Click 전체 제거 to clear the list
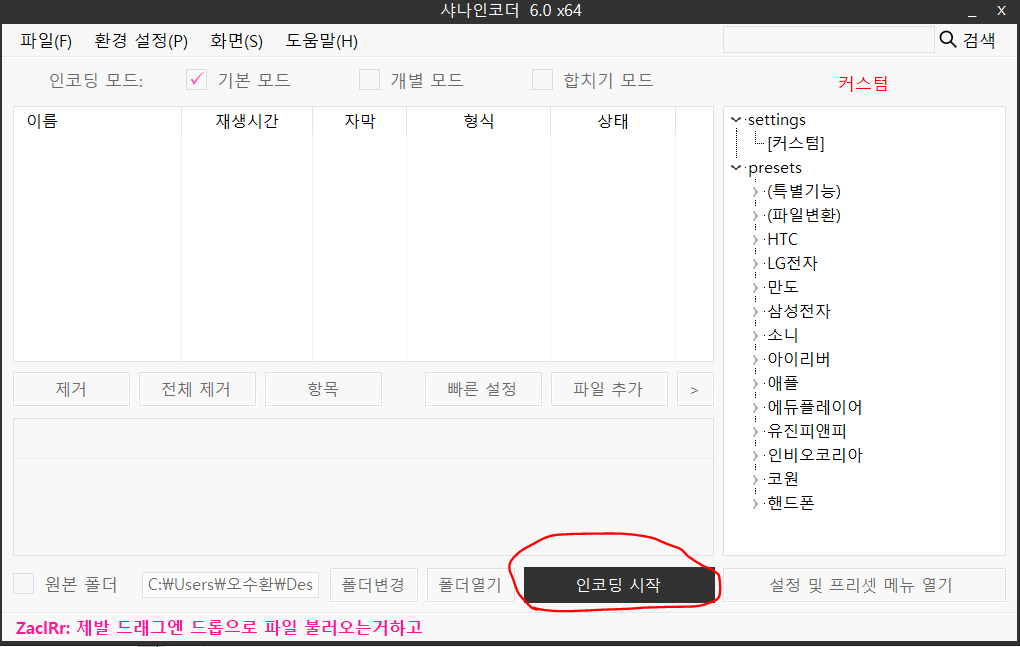Image resolution: width=1020 pixels, height=647 pixels. pos(197,388)
